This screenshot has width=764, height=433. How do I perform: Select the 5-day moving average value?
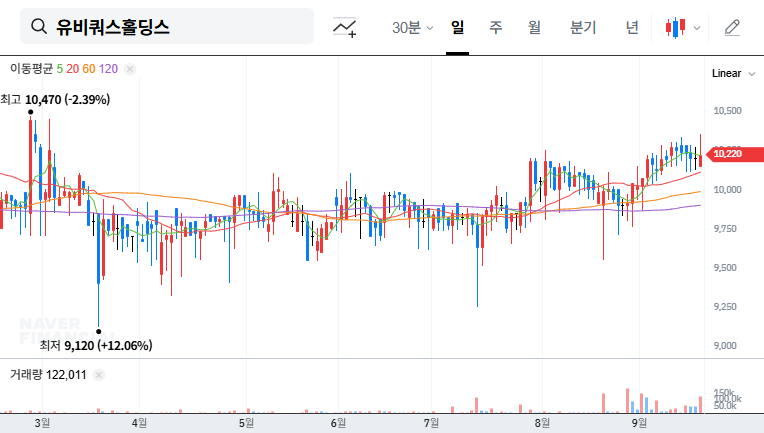click(x=59, y=69)
